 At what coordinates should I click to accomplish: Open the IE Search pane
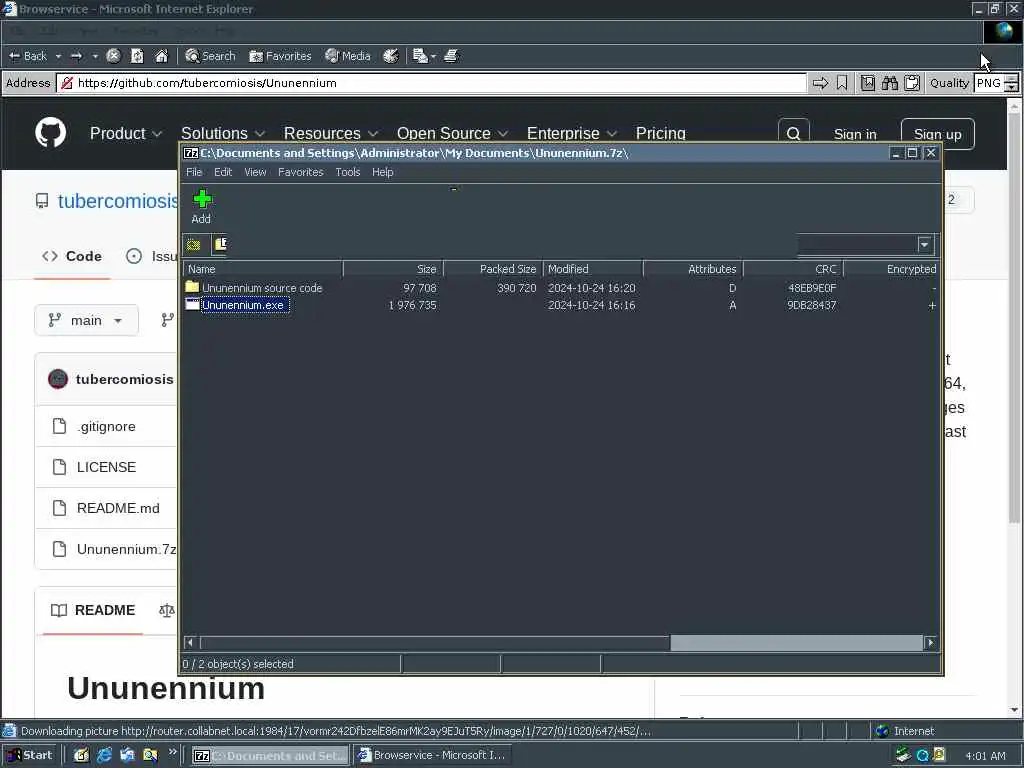tap(210, 56)
